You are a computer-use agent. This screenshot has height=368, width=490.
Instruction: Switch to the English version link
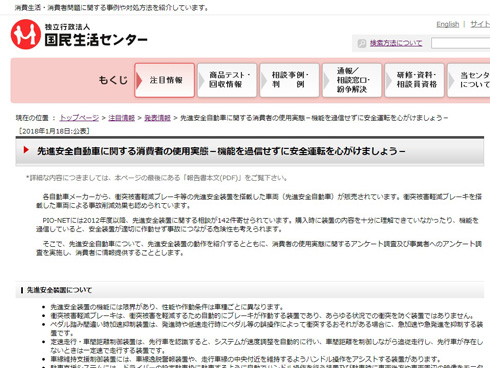pyautogui.click(x=448, y=24)
